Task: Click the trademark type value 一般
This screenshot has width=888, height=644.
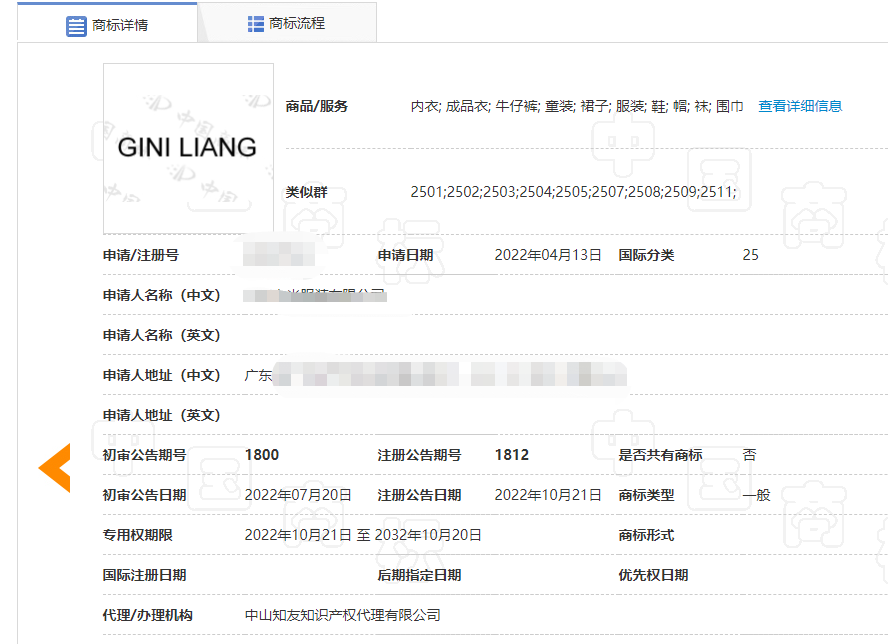Action: (756, 495)
